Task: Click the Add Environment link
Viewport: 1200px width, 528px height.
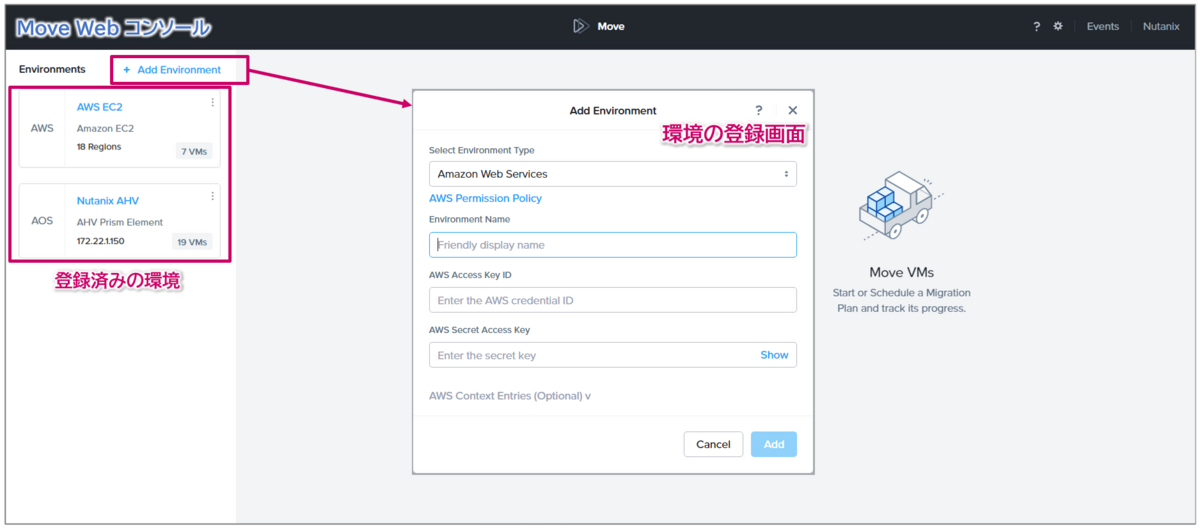Action: (x=172, y=70)
